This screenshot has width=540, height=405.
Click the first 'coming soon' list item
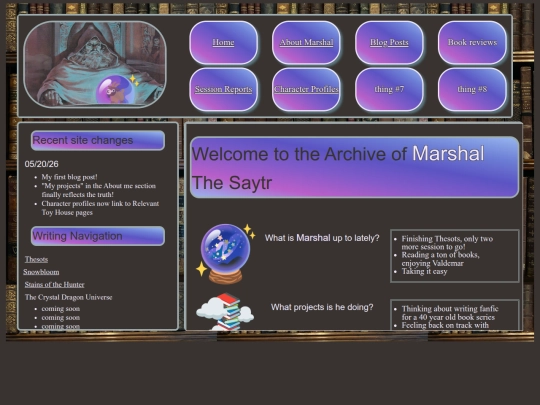click(x=61, y=309)
